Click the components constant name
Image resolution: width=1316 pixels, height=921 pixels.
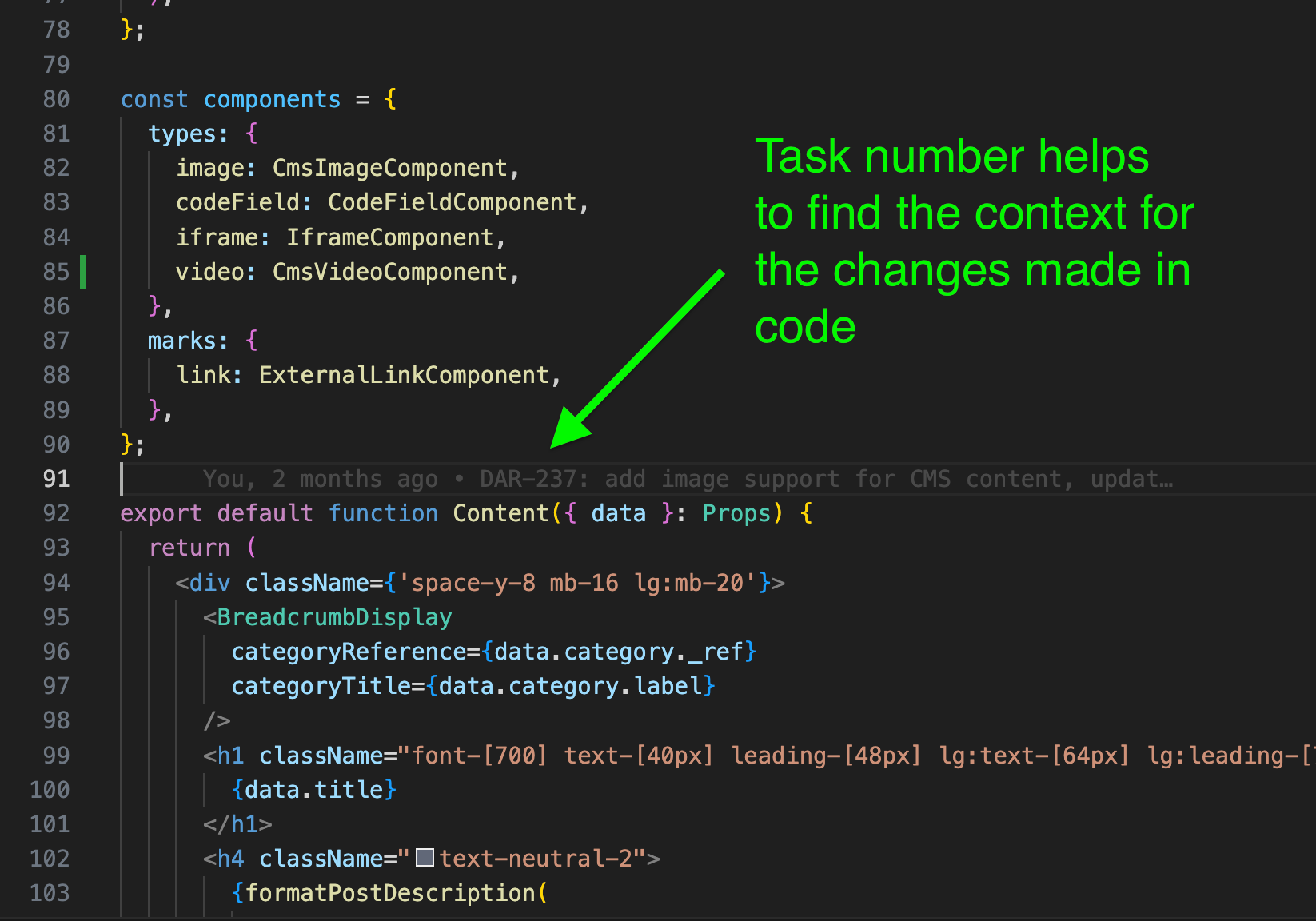click(272, 99)
